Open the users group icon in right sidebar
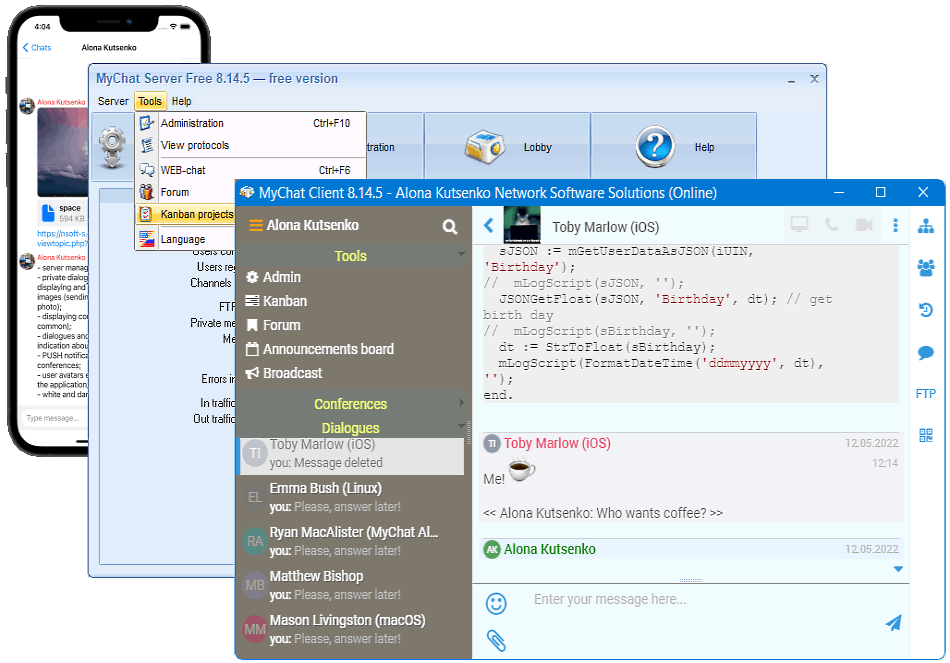 tap(926, 267)
